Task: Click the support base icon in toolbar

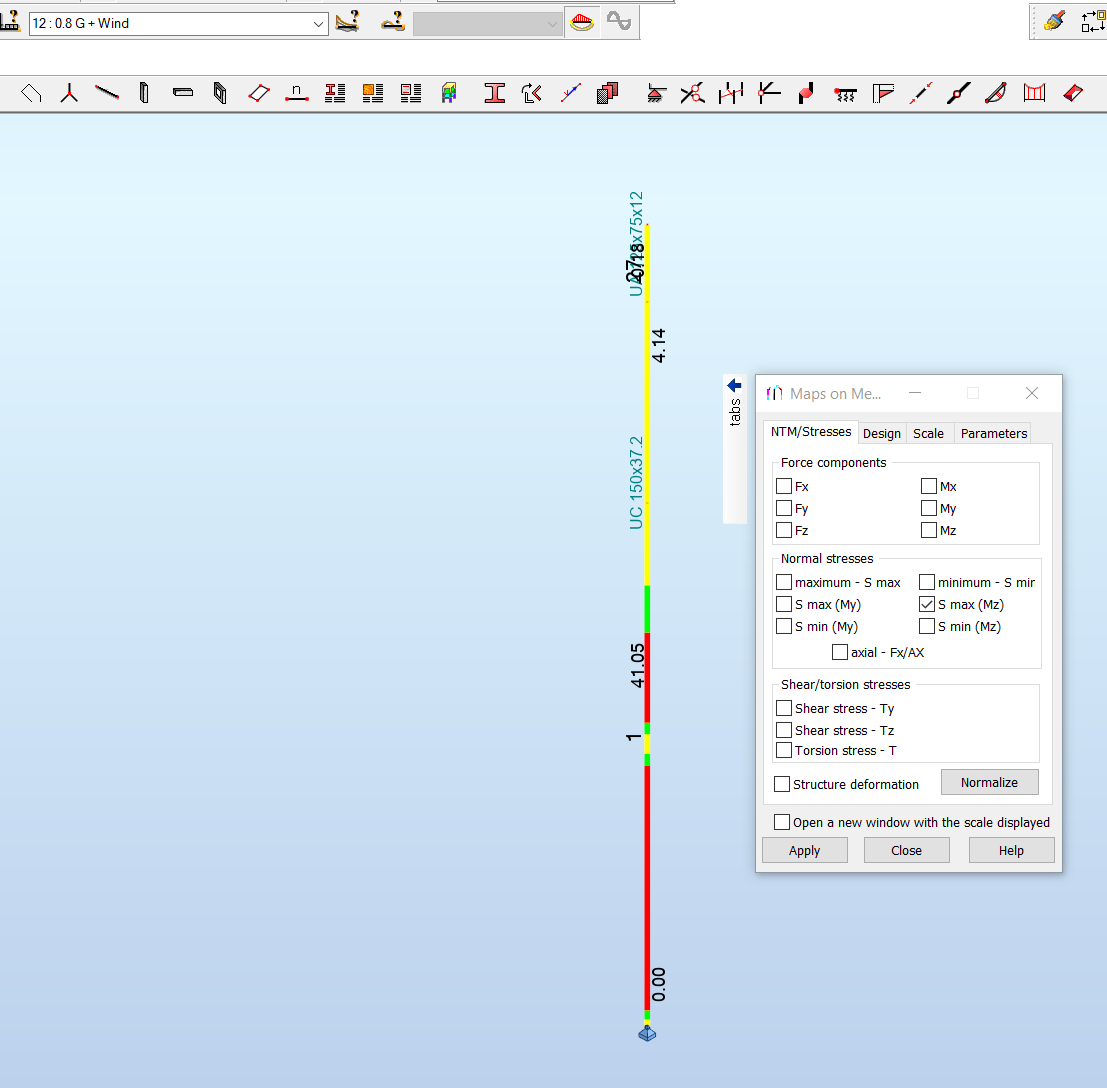Action: (656, 94)
